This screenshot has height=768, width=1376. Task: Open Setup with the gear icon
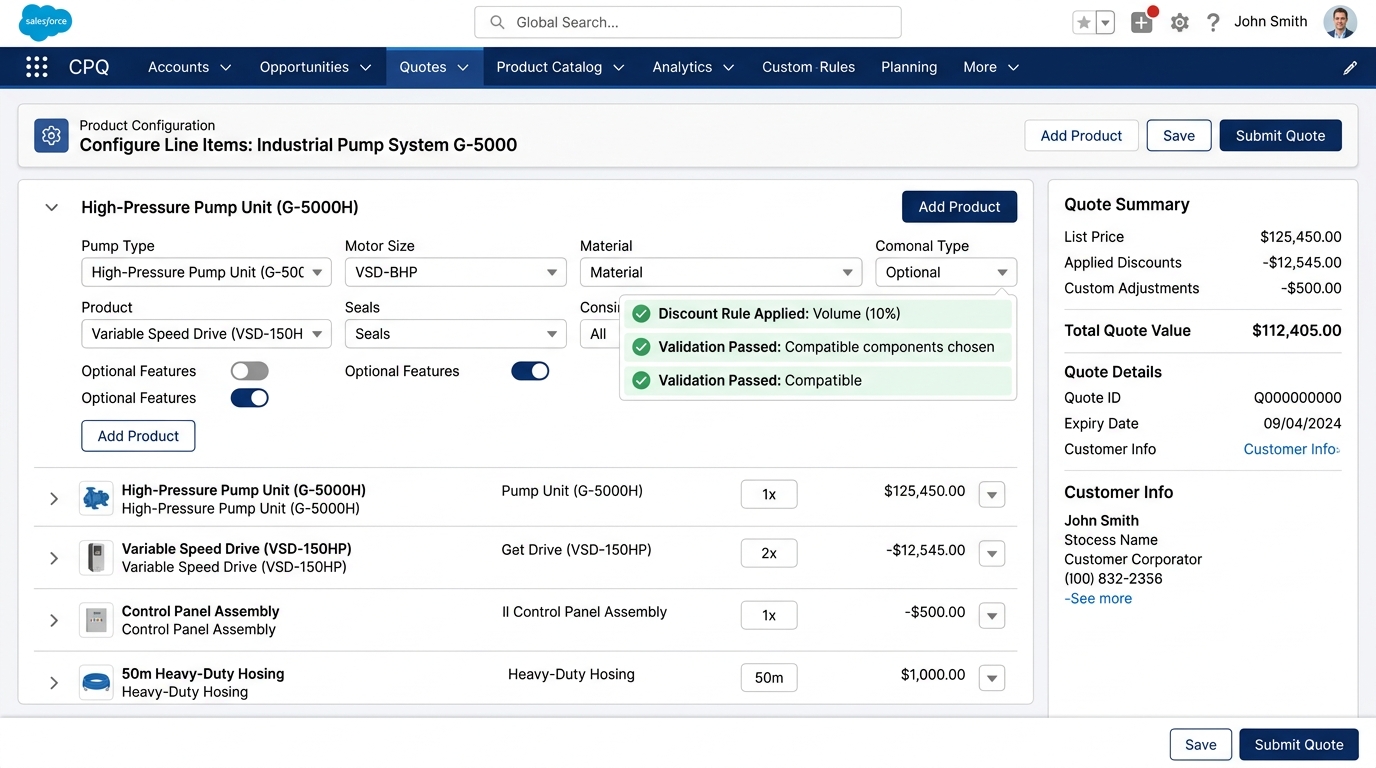[x=1179, y=21]
